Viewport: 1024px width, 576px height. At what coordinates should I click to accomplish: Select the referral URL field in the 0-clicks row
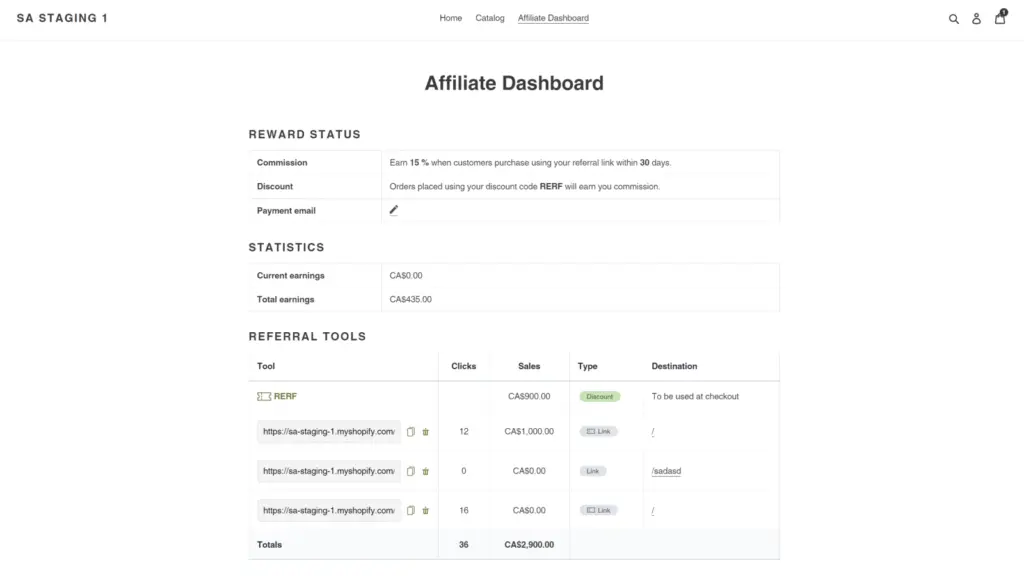[x=328, y=471]
